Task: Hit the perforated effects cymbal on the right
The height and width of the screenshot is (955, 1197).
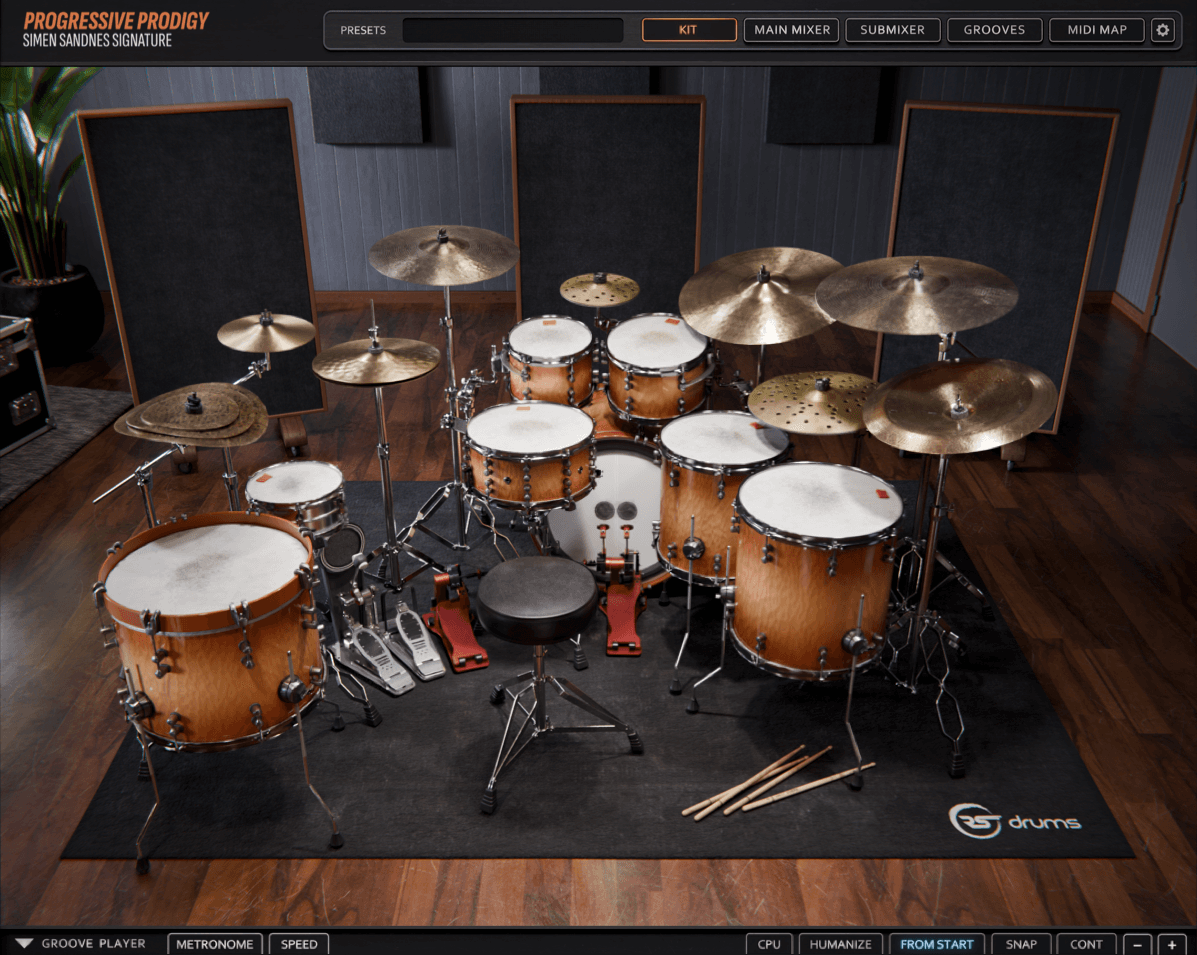Action: (814, 402)
